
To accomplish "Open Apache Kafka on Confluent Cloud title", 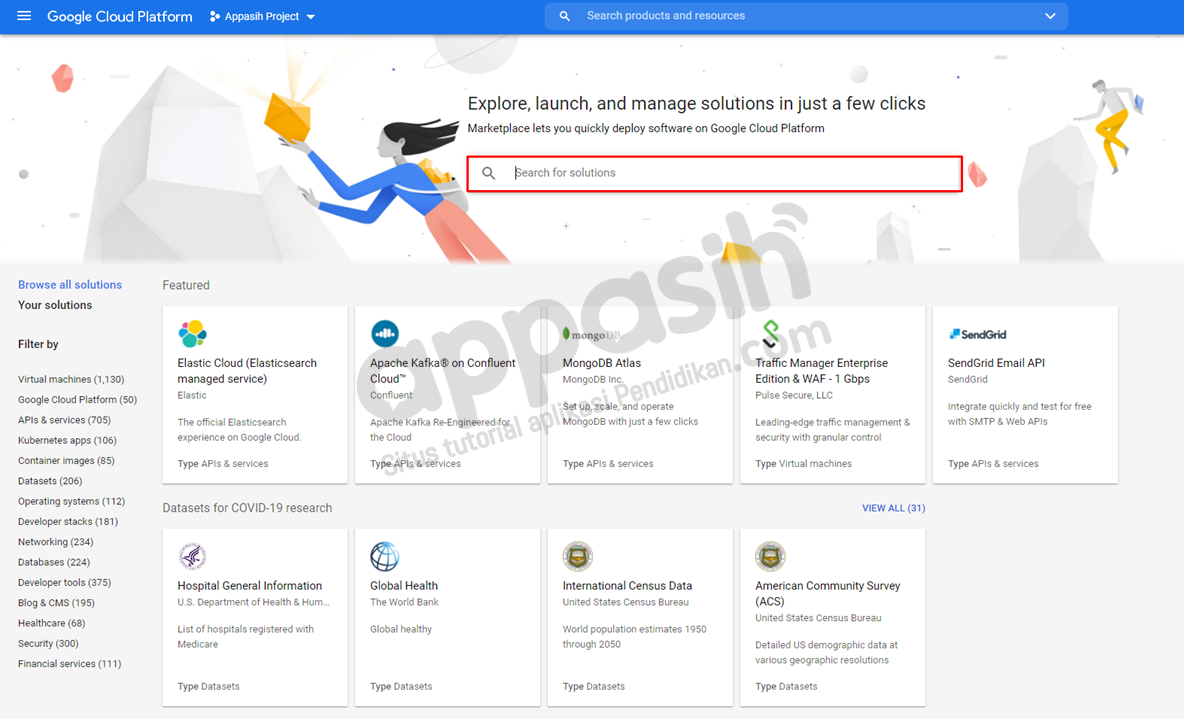I will [x=442, y=371].
